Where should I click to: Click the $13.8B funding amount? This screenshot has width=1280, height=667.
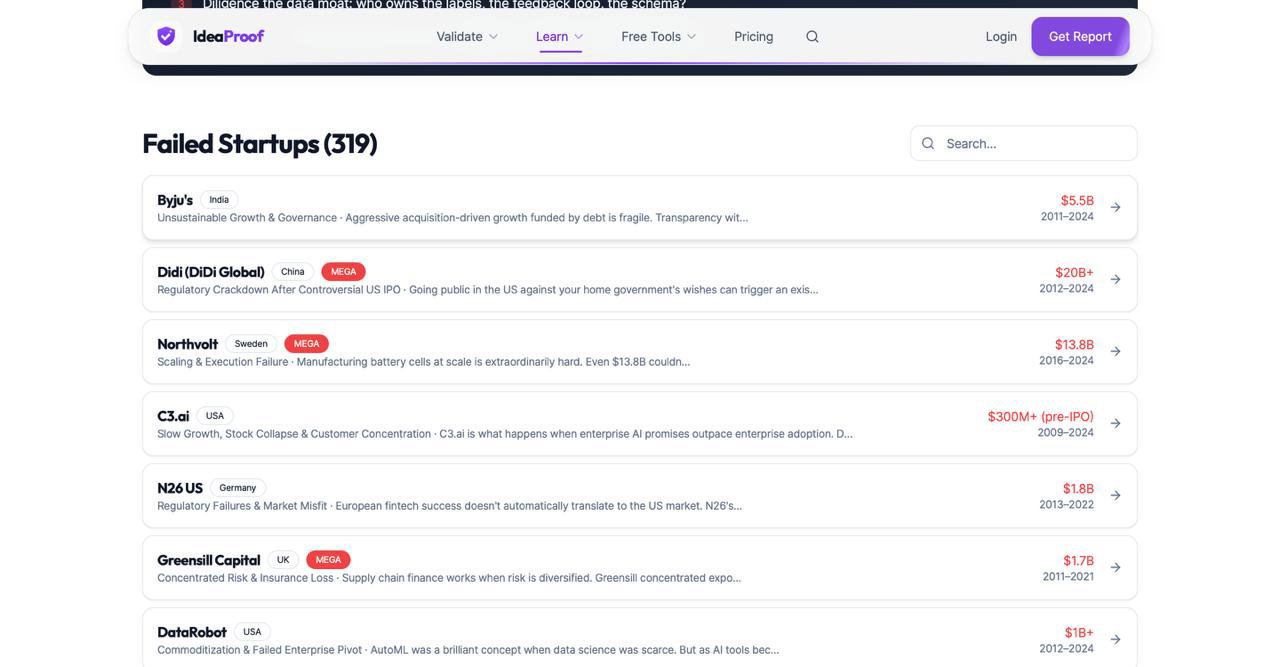tap(1074, 344)
